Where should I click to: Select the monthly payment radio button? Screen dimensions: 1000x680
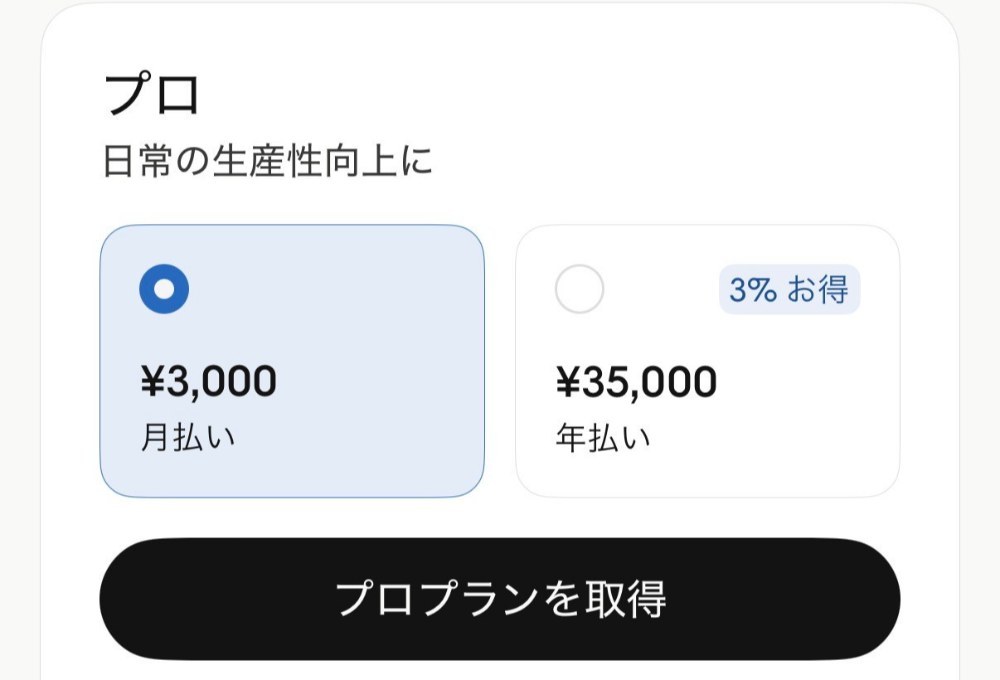[164, 289]
